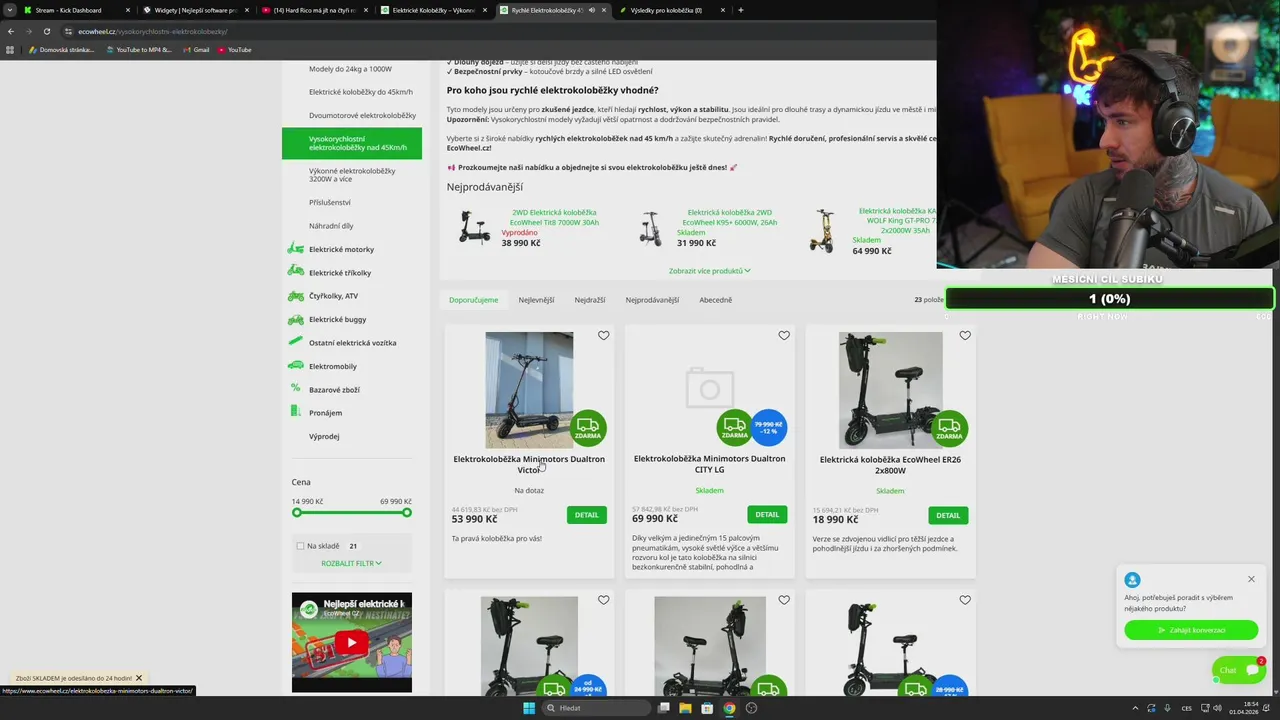
Task: Click the Elektrické buggy category icon
Action: point(296,319)
